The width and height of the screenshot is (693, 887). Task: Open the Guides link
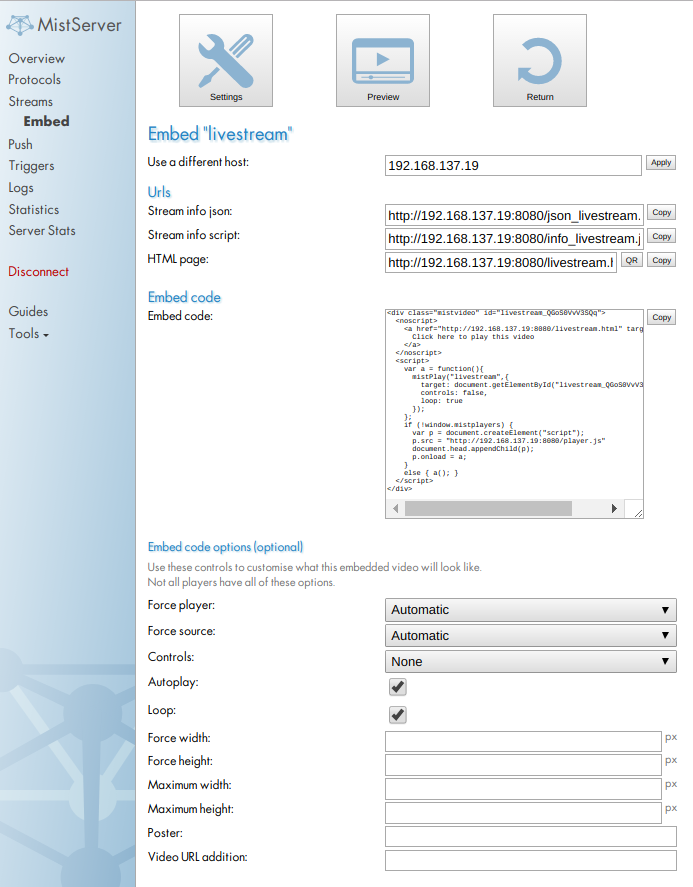28,311
